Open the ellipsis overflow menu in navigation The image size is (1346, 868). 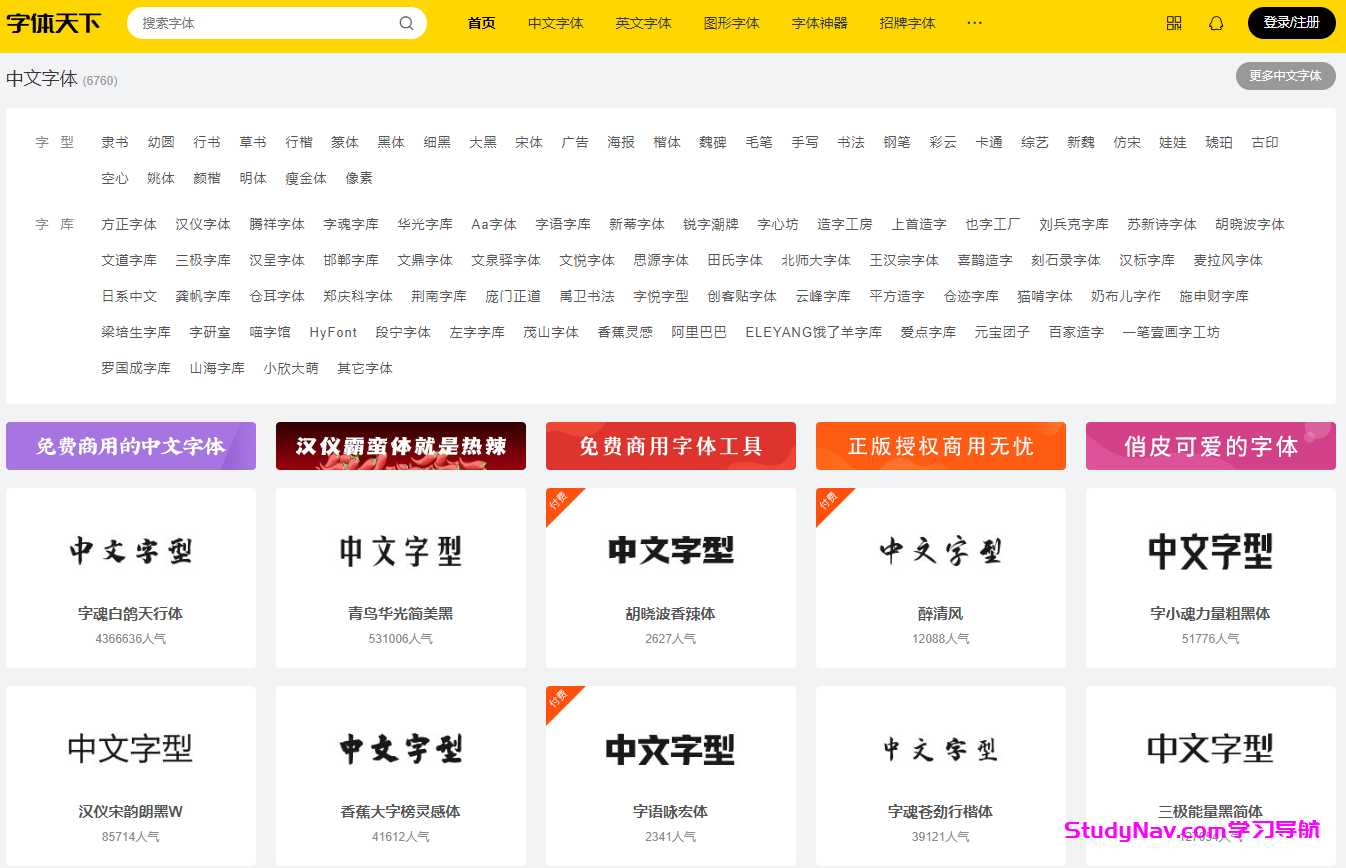(974, 23)
